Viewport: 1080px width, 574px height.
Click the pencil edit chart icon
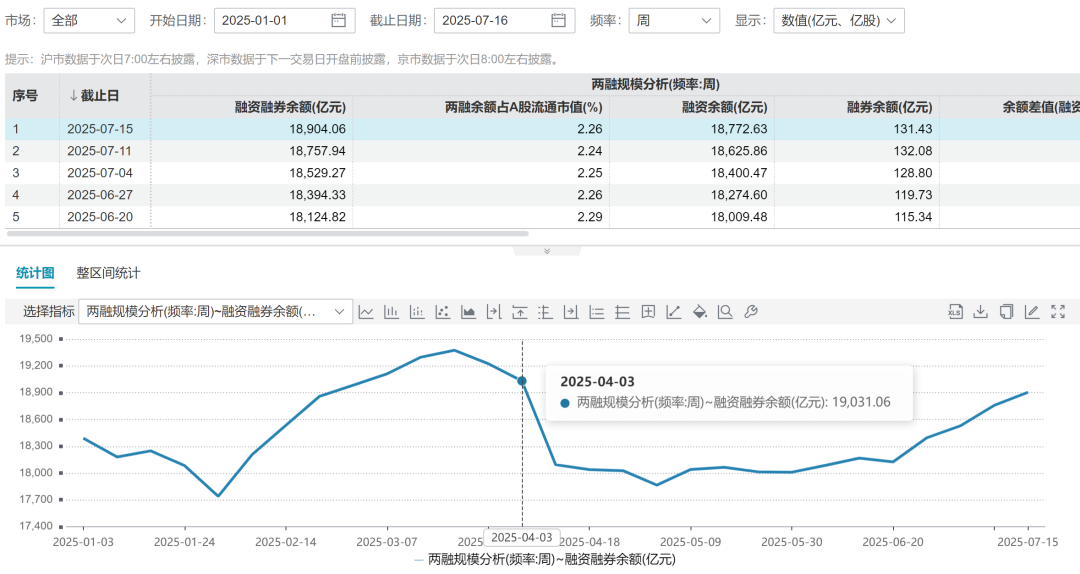coord(1032,311)
